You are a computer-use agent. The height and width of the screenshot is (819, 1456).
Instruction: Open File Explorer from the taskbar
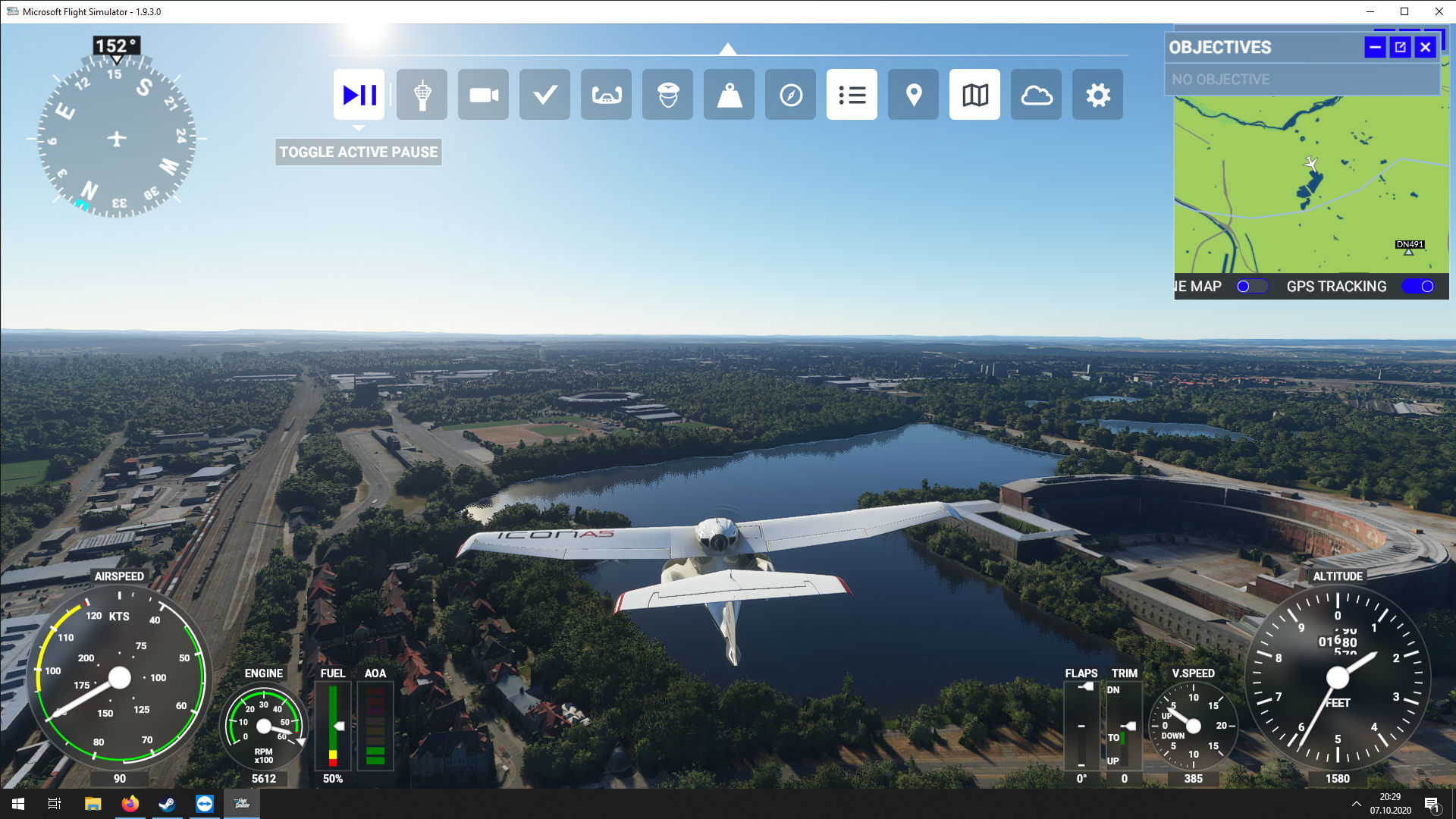pos(93,804)
